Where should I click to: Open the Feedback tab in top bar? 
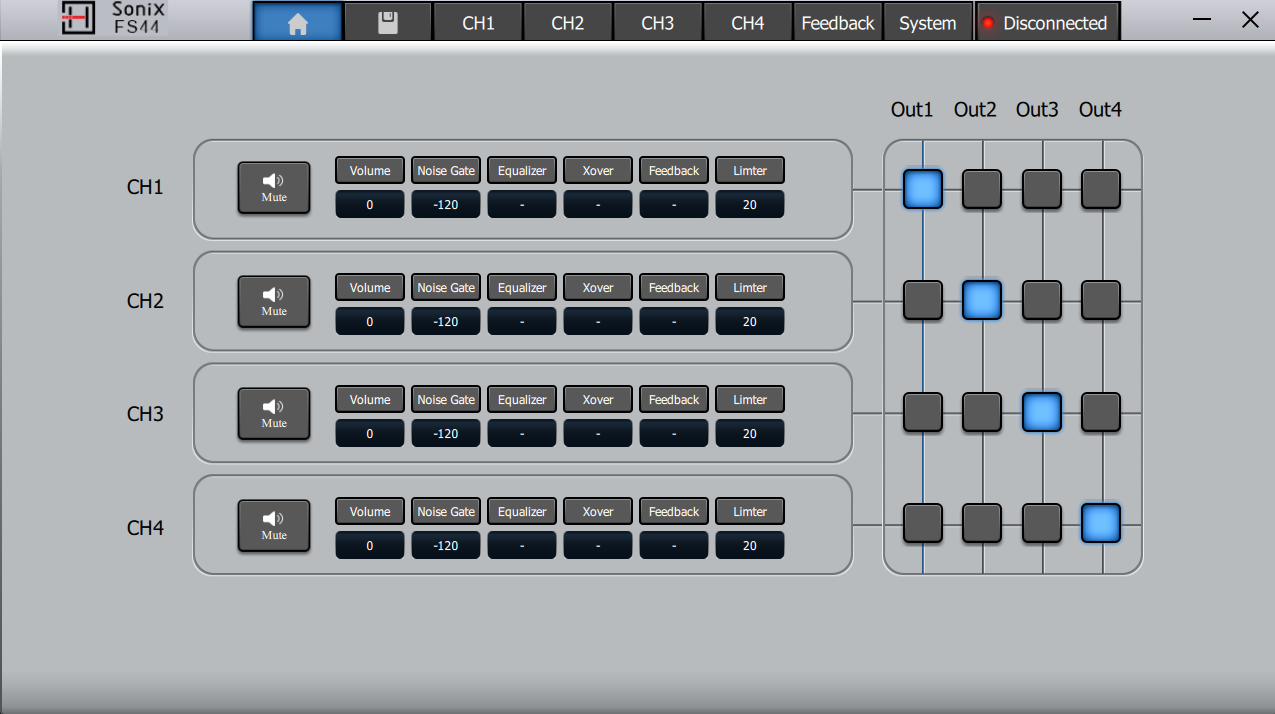[x=837, y=23]
